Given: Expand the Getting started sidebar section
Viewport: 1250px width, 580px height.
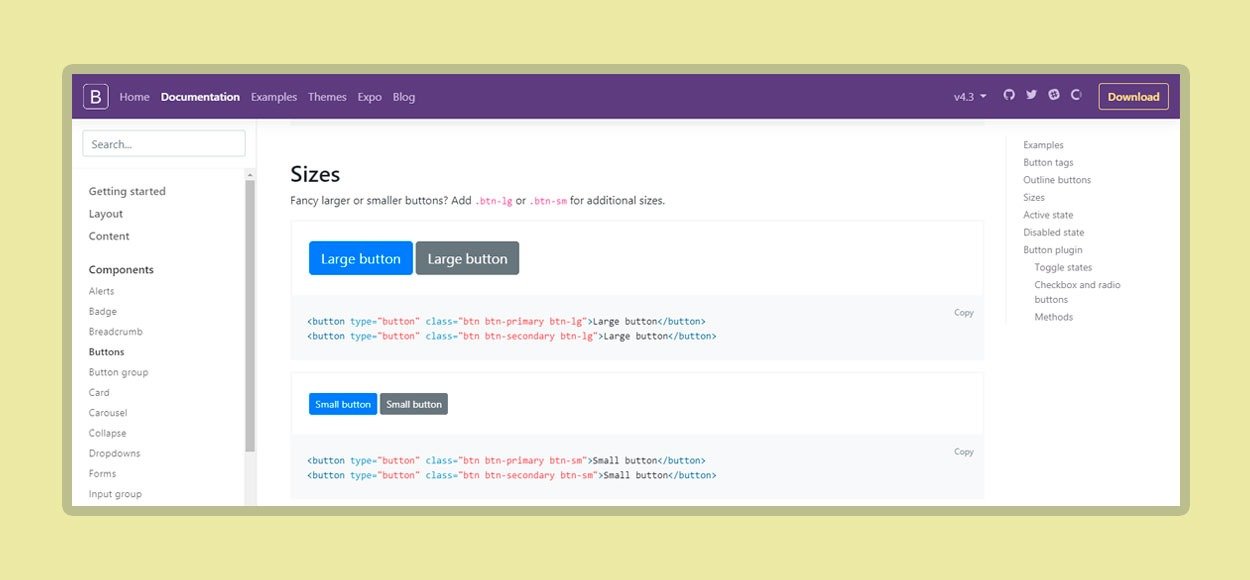Looking at the screenshot, I should (x=127, y=191).
